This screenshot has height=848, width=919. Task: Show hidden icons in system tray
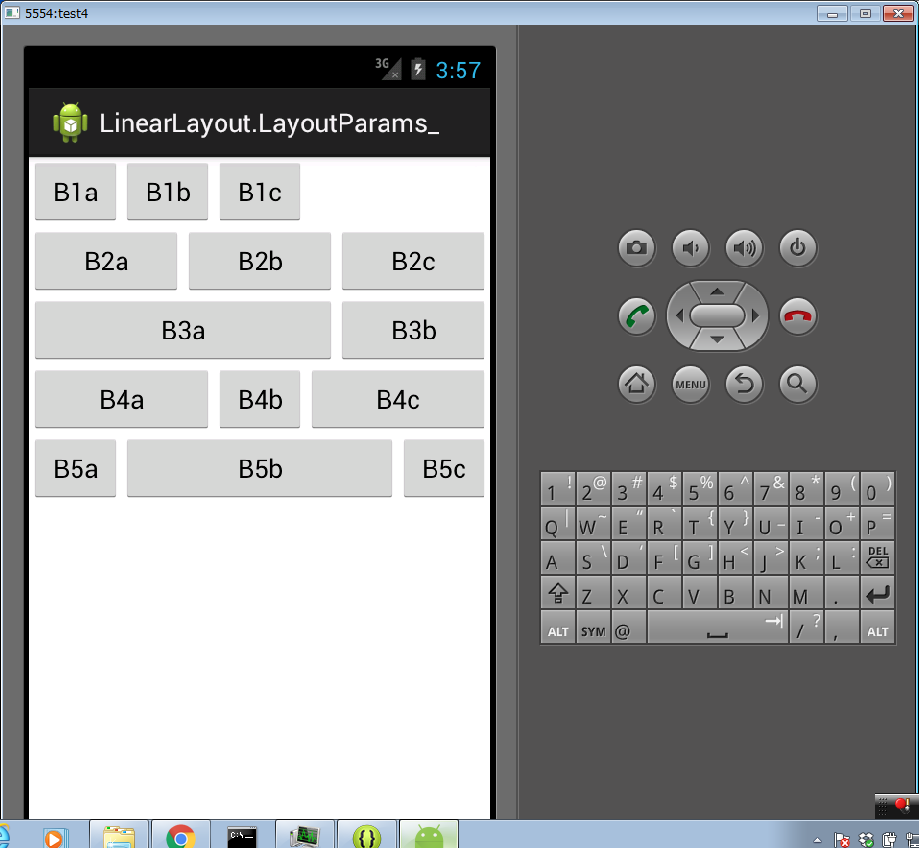tap(818, 840)
